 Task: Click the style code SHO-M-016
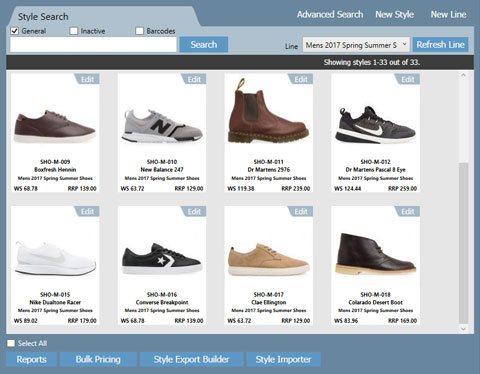(162, 295)
